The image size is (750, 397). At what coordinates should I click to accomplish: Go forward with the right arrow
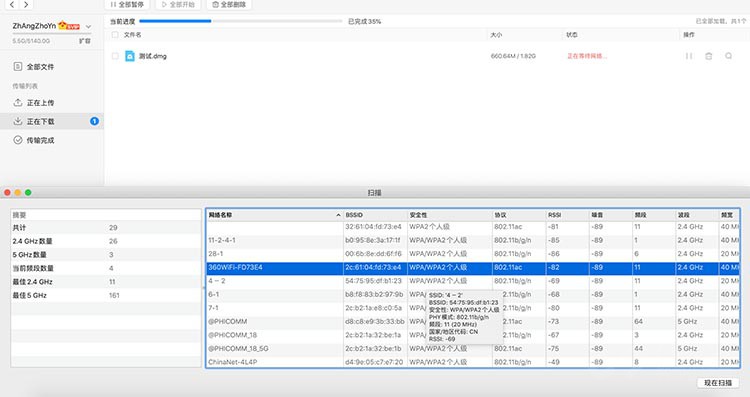coord(26,4)
